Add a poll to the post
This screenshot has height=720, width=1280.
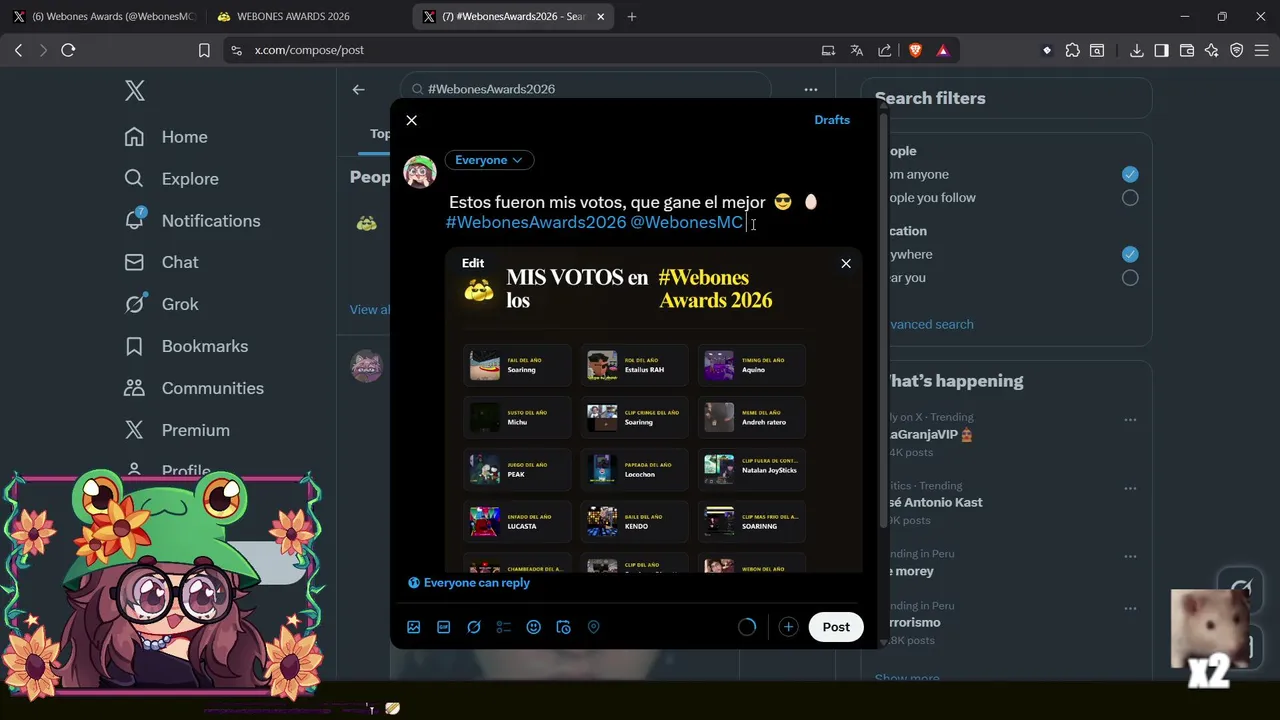pos(504,627)
